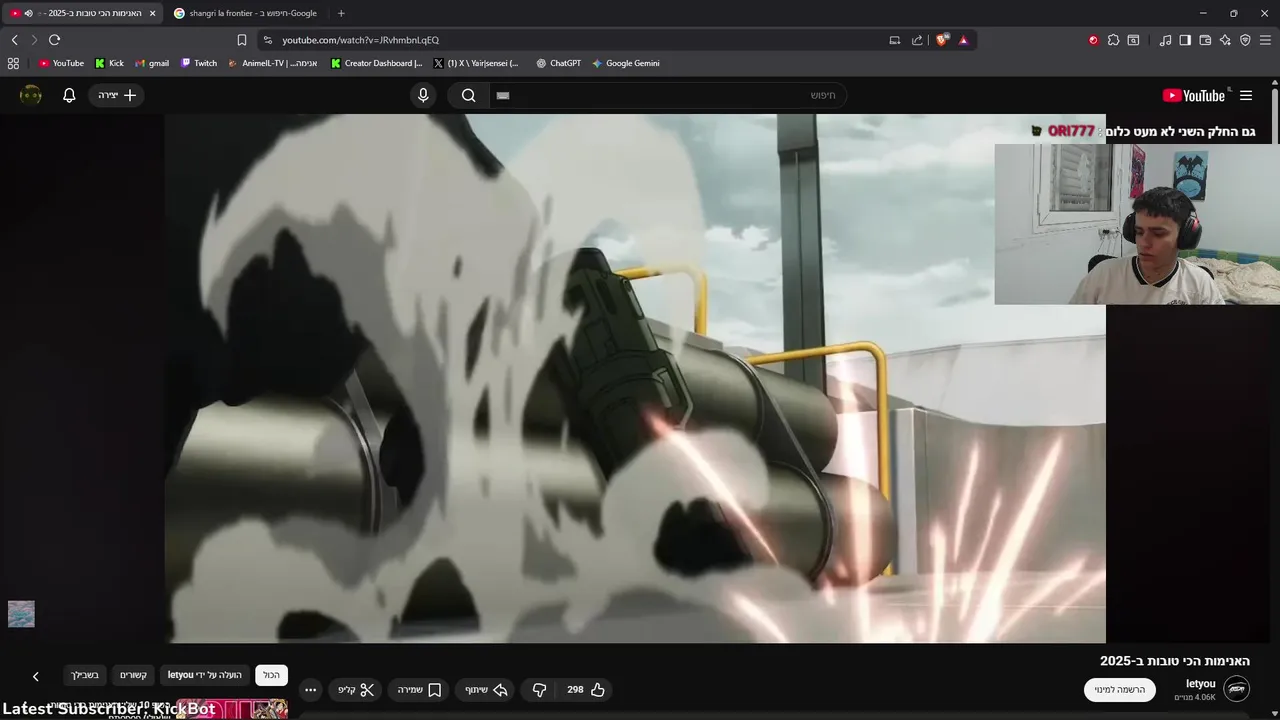
Task: Open the on-screen keyboard in search box
Action: 503,95
